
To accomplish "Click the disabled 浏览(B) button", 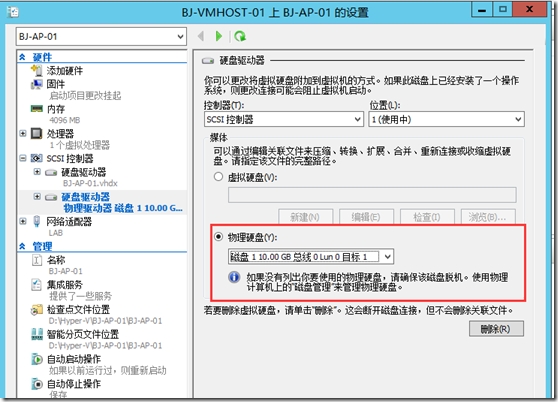I will click(x=488, y=217).
